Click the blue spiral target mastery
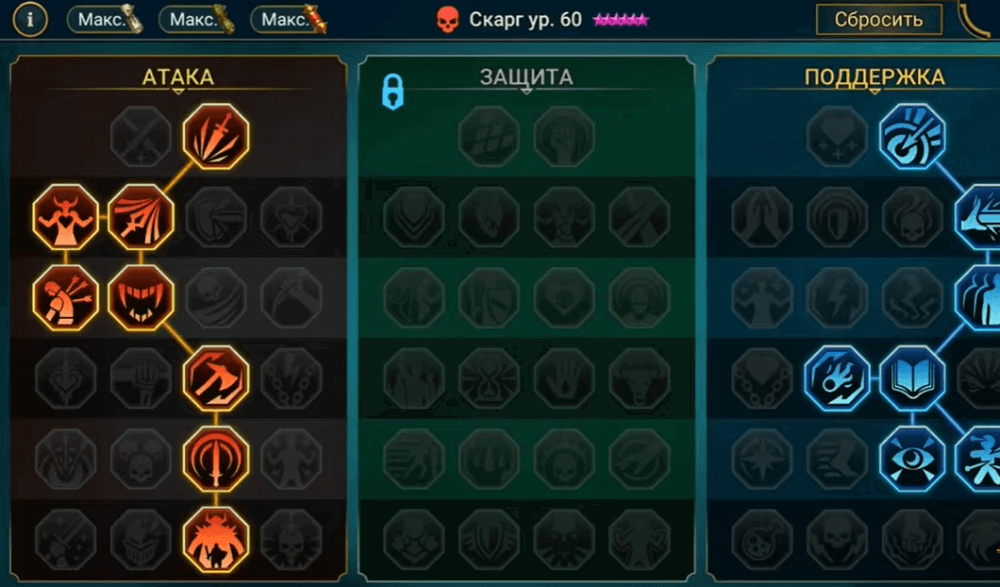This screenshot has height=587, width=1000. click(912, 137)
